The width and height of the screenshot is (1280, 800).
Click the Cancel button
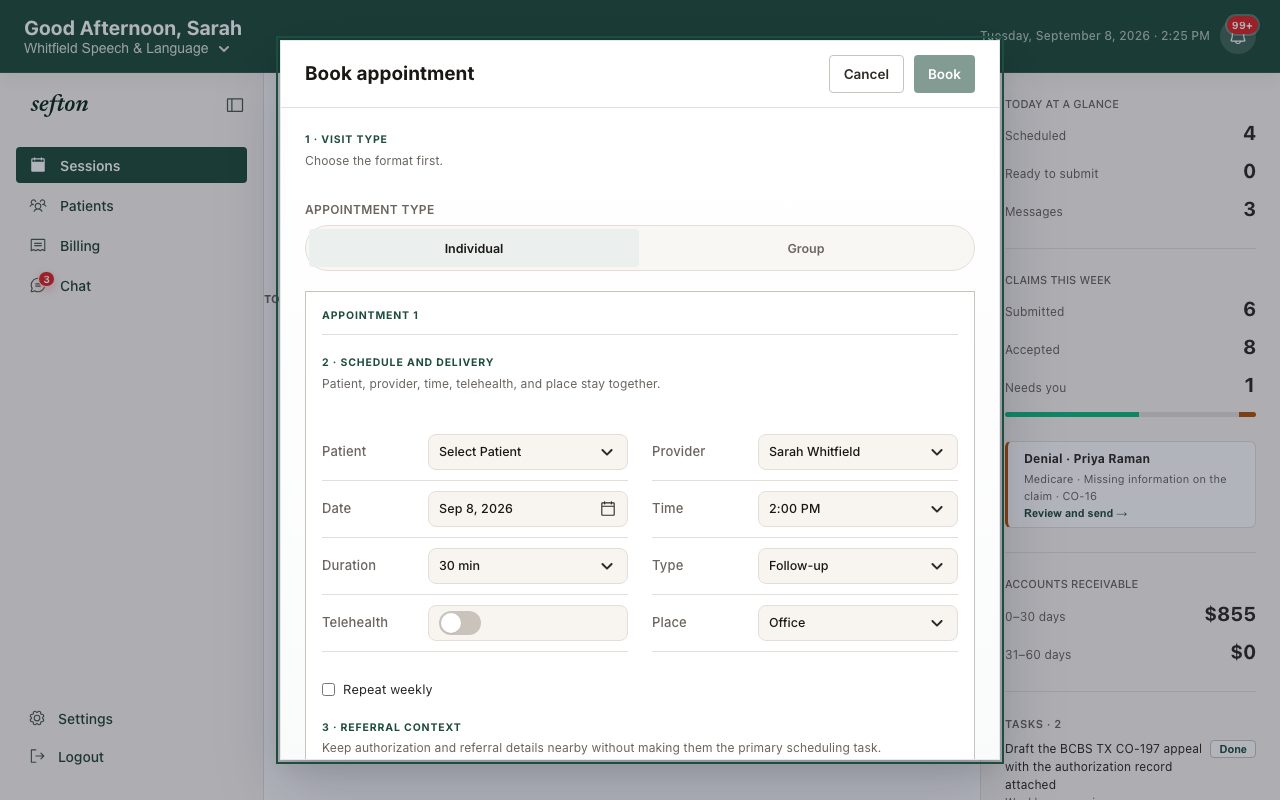[866, 74]
